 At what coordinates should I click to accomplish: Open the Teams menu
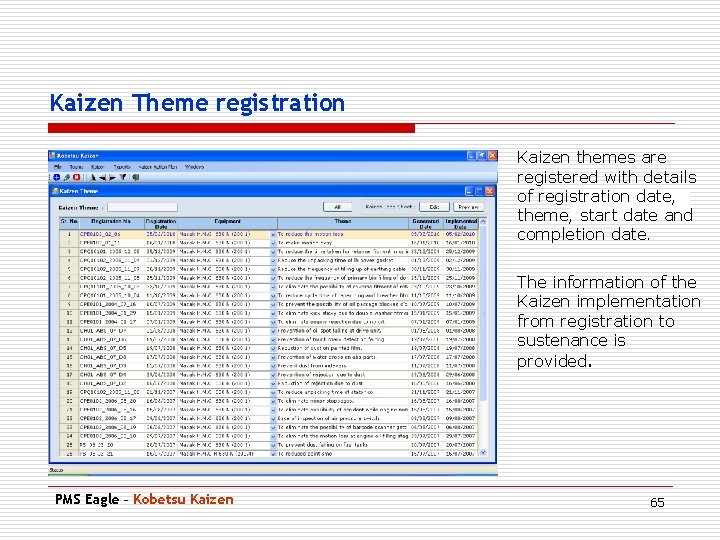pyautogui.click(x=76, y=167)
